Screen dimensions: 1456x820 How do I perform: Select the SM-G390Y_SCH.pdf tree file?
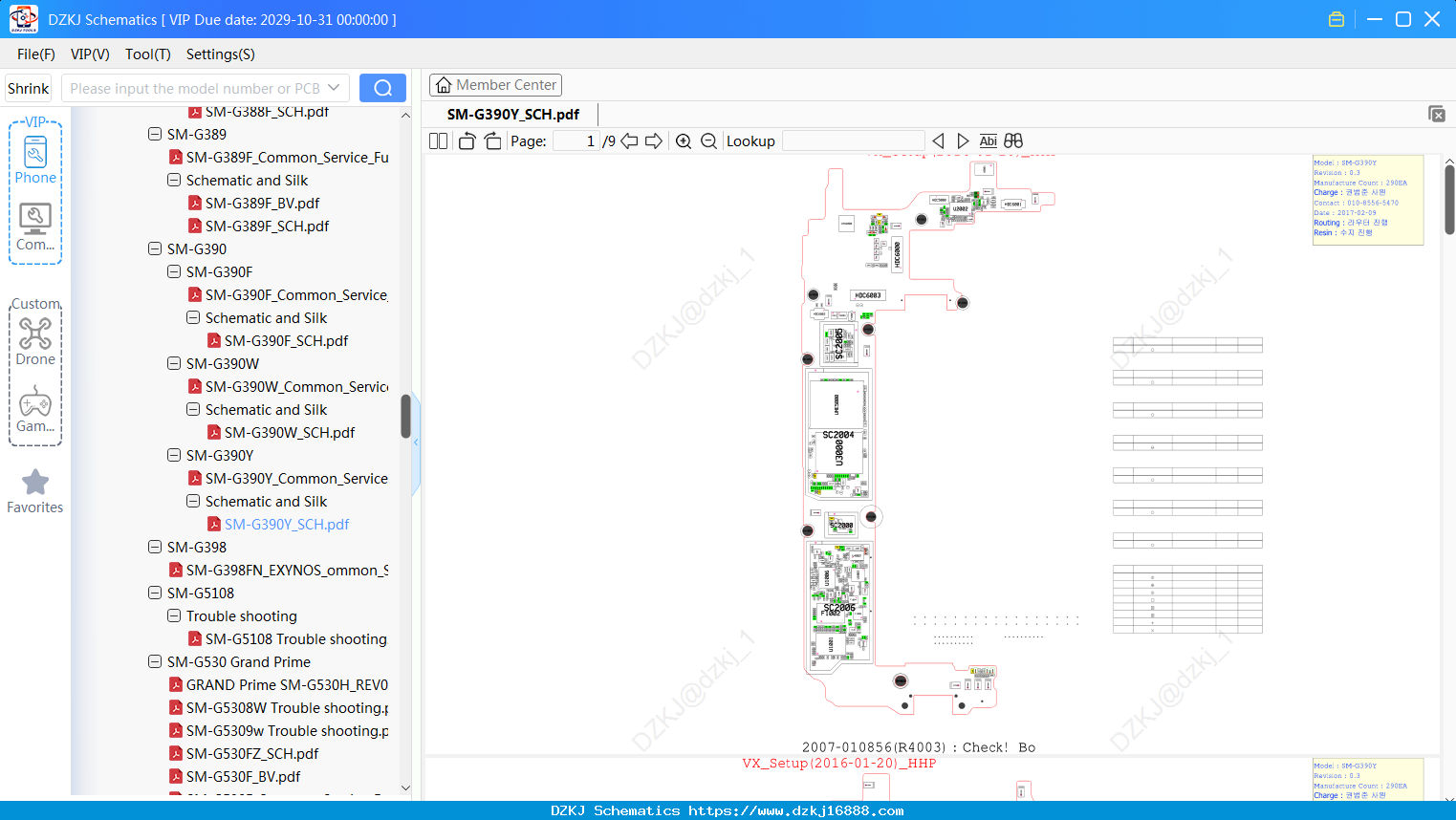(x=277, y=524)
